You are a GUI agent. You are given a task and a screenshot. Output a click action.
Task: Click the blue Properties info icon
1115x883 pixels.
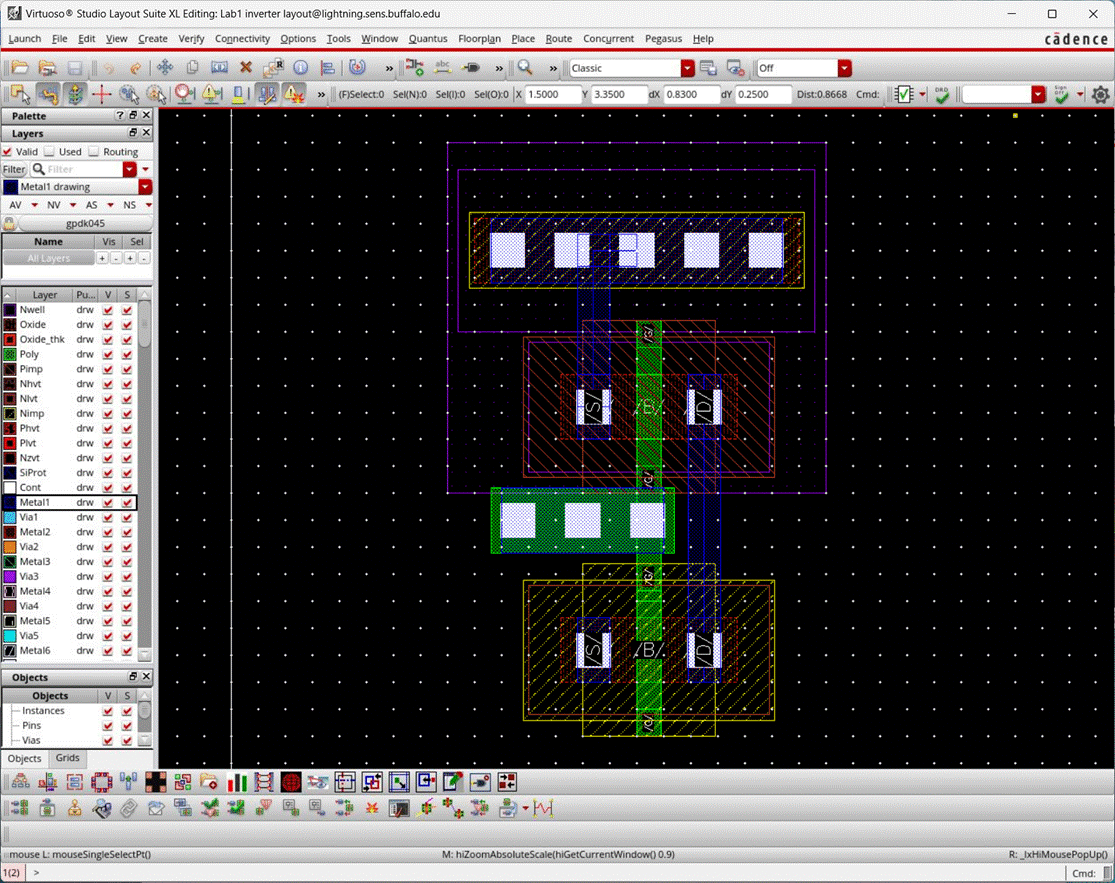tap(299, 67)
